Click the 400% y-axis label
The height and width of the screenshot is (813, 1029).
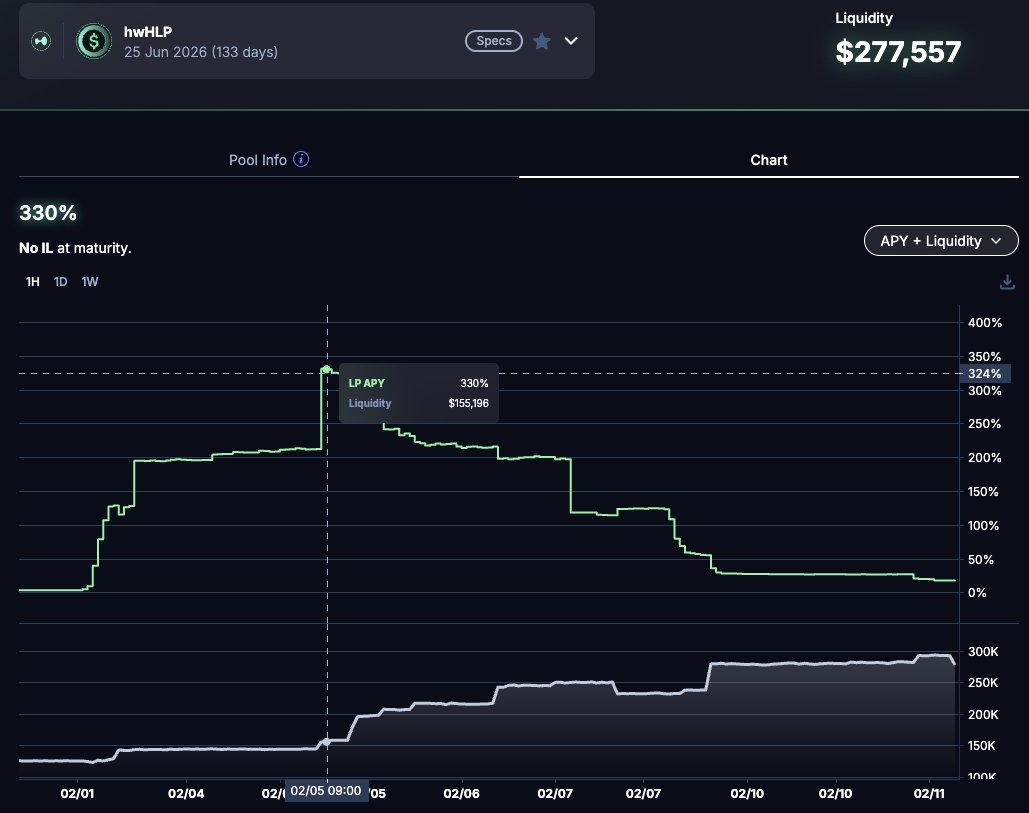984,322
